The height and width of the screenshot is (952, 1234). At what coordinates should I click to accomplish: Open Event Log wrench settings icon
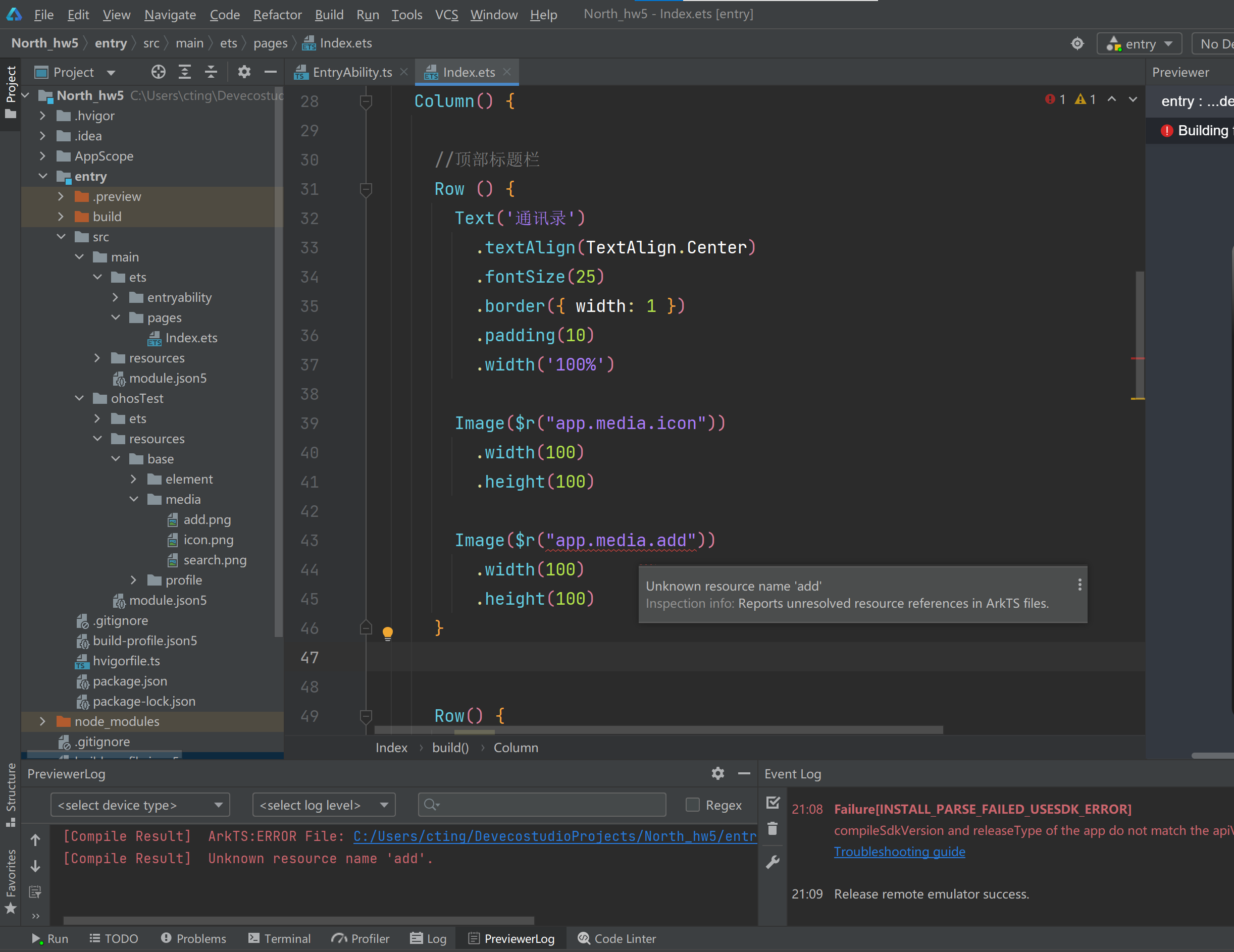(x=773, y=862)
